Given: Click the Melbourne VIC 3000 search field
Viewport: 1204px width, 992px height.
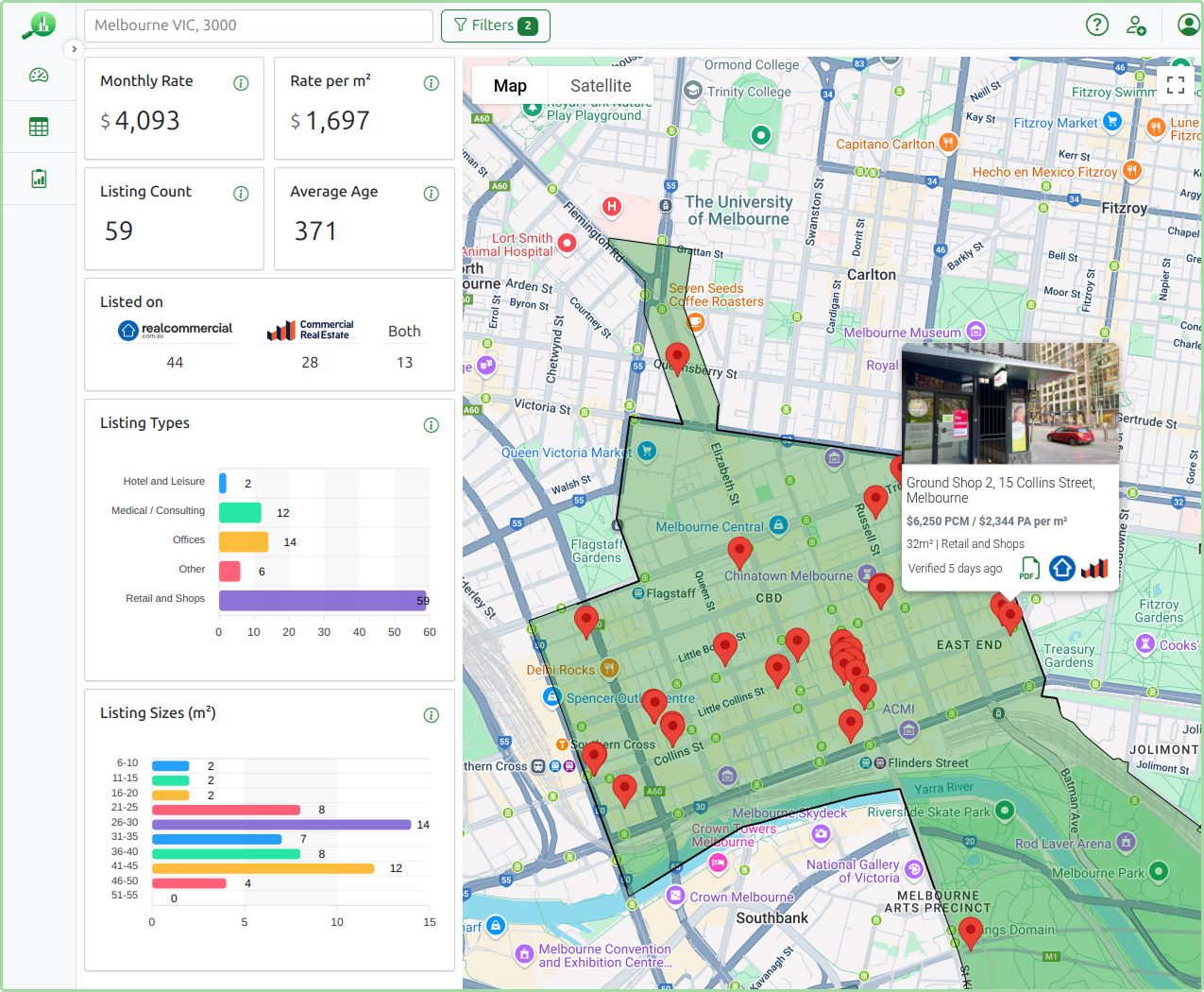Looking at the screenshot, I should click(x=258, y=26).
